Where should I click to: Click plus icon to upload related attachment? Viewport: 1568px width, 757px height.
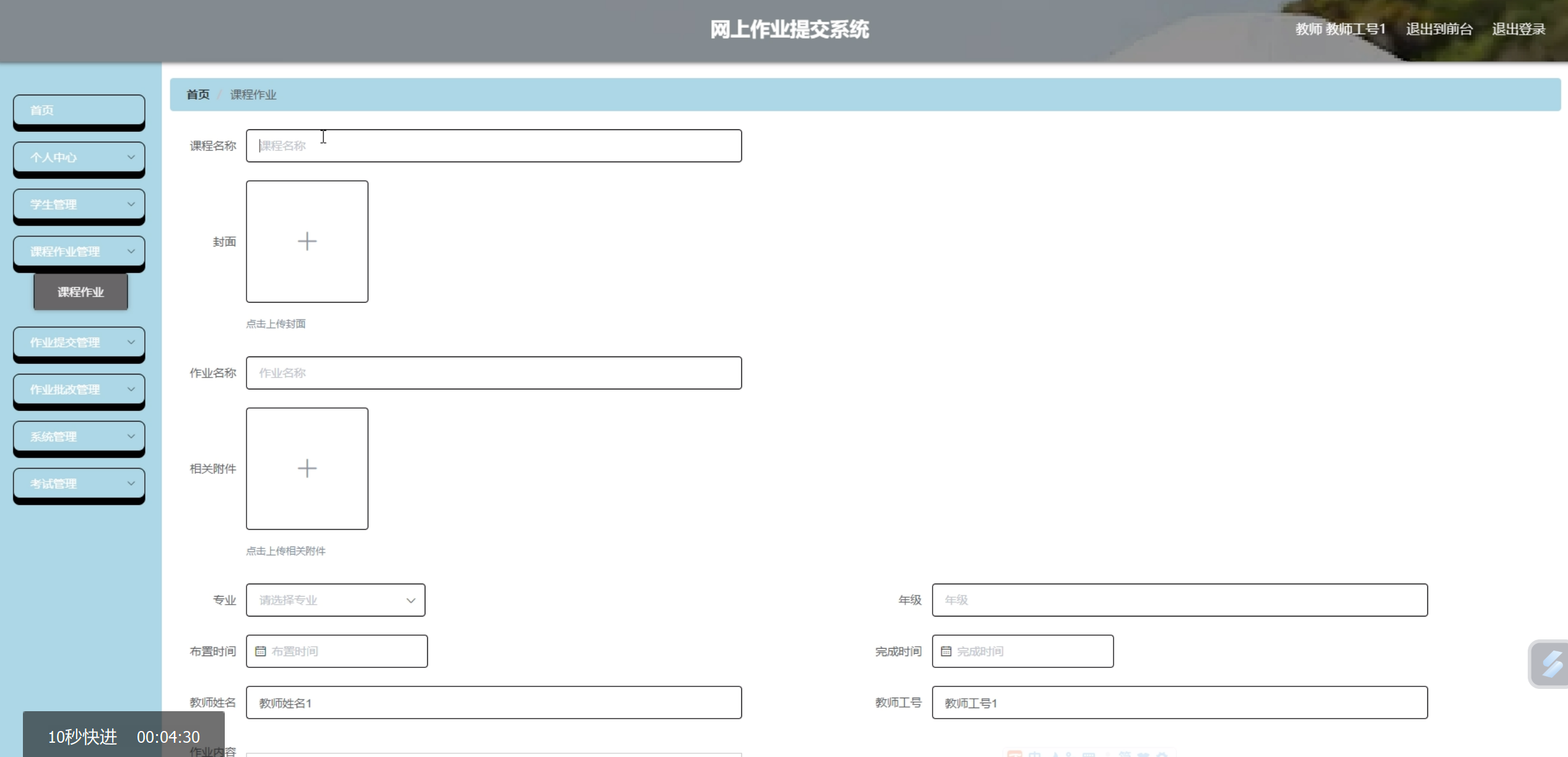coord(307,469)
